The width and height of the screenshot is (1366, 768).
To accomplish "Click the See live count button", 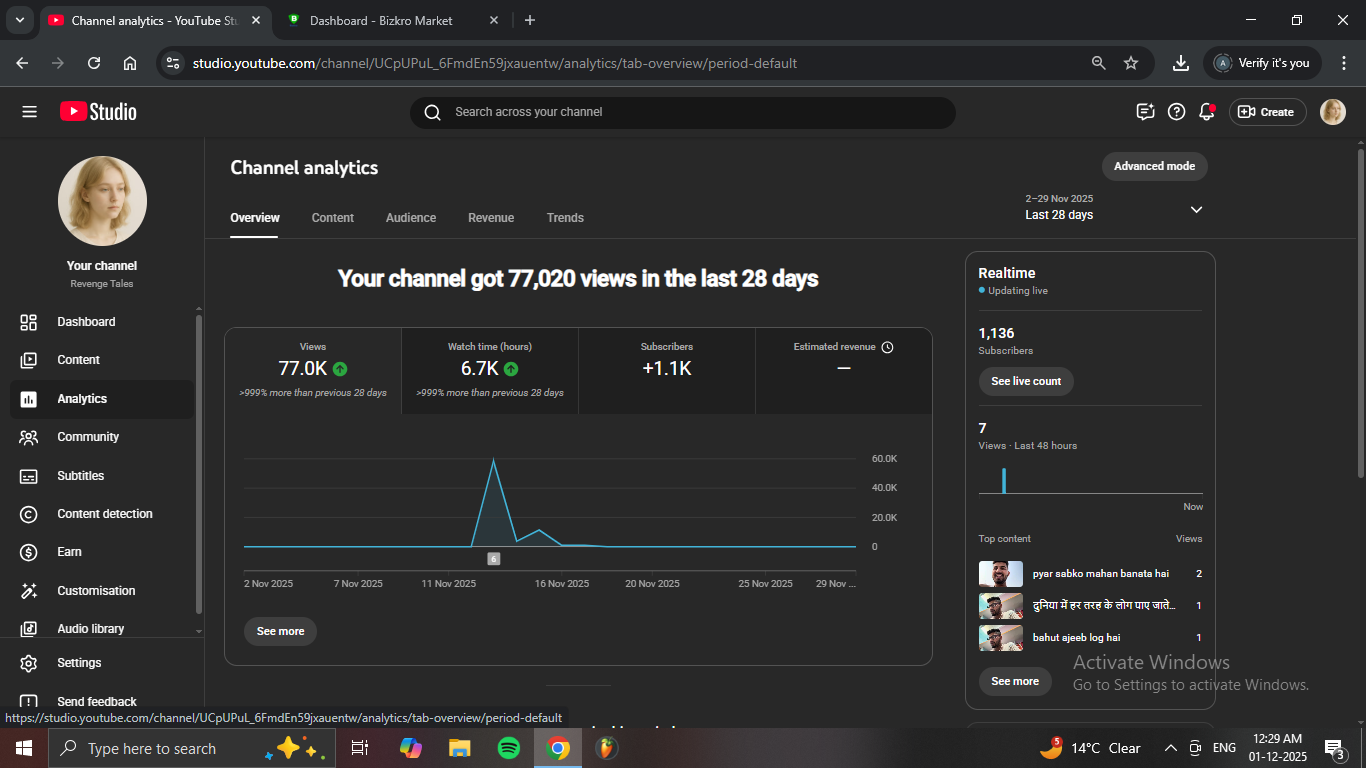I will click(x=1026, y=381).
